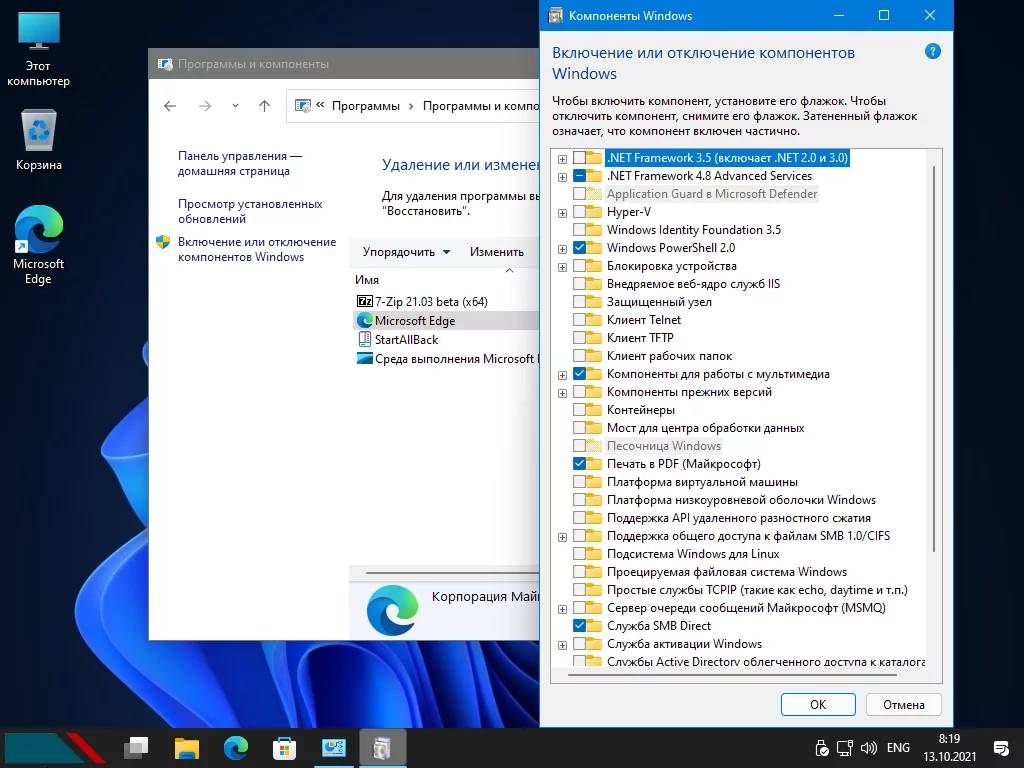Uncheck Windows PowerShell 2.0 checkbox
Image resolution: width=1024 pixels, height=768 pixels.
click(x=580, y=248)
